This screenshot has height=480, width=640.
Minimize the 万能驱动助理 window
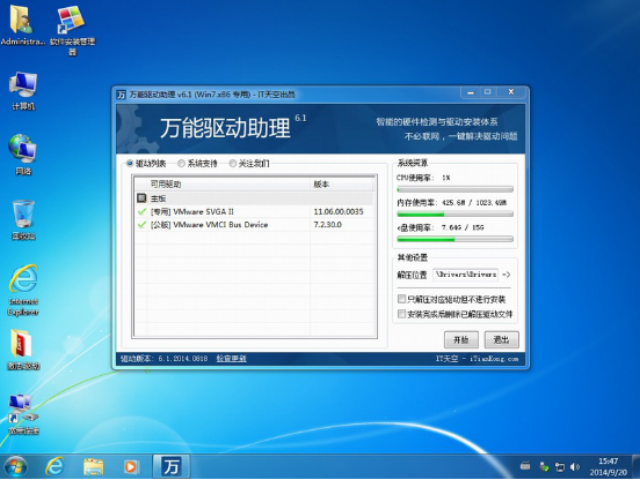tap(470, 93)
